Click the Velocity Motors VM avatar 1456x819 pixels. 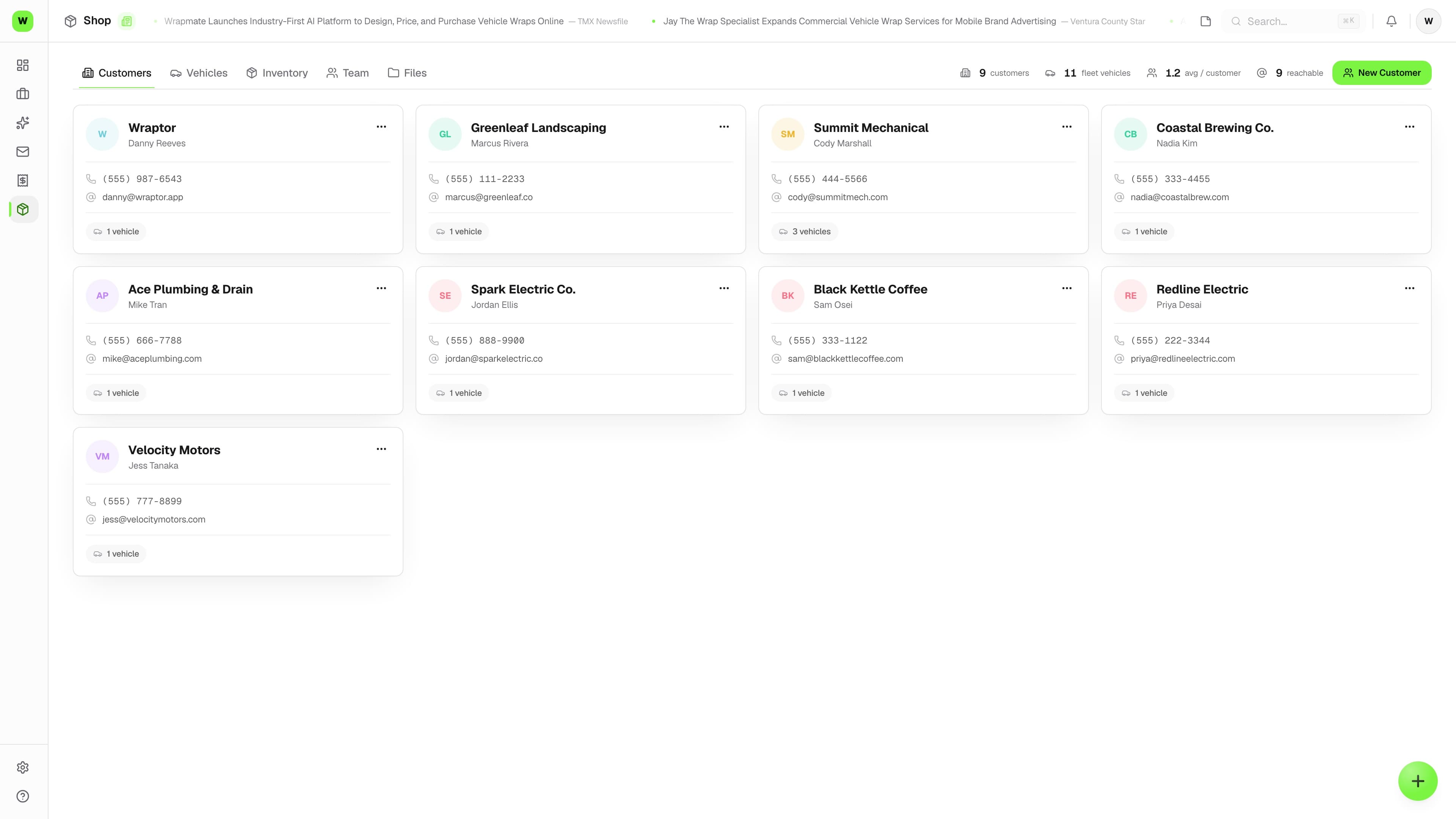102,456
